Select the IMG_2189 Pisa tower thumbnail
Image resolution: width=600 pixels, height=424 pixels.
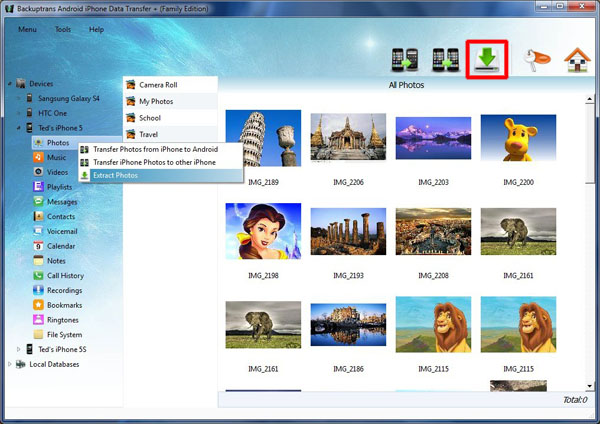point(263,138)
